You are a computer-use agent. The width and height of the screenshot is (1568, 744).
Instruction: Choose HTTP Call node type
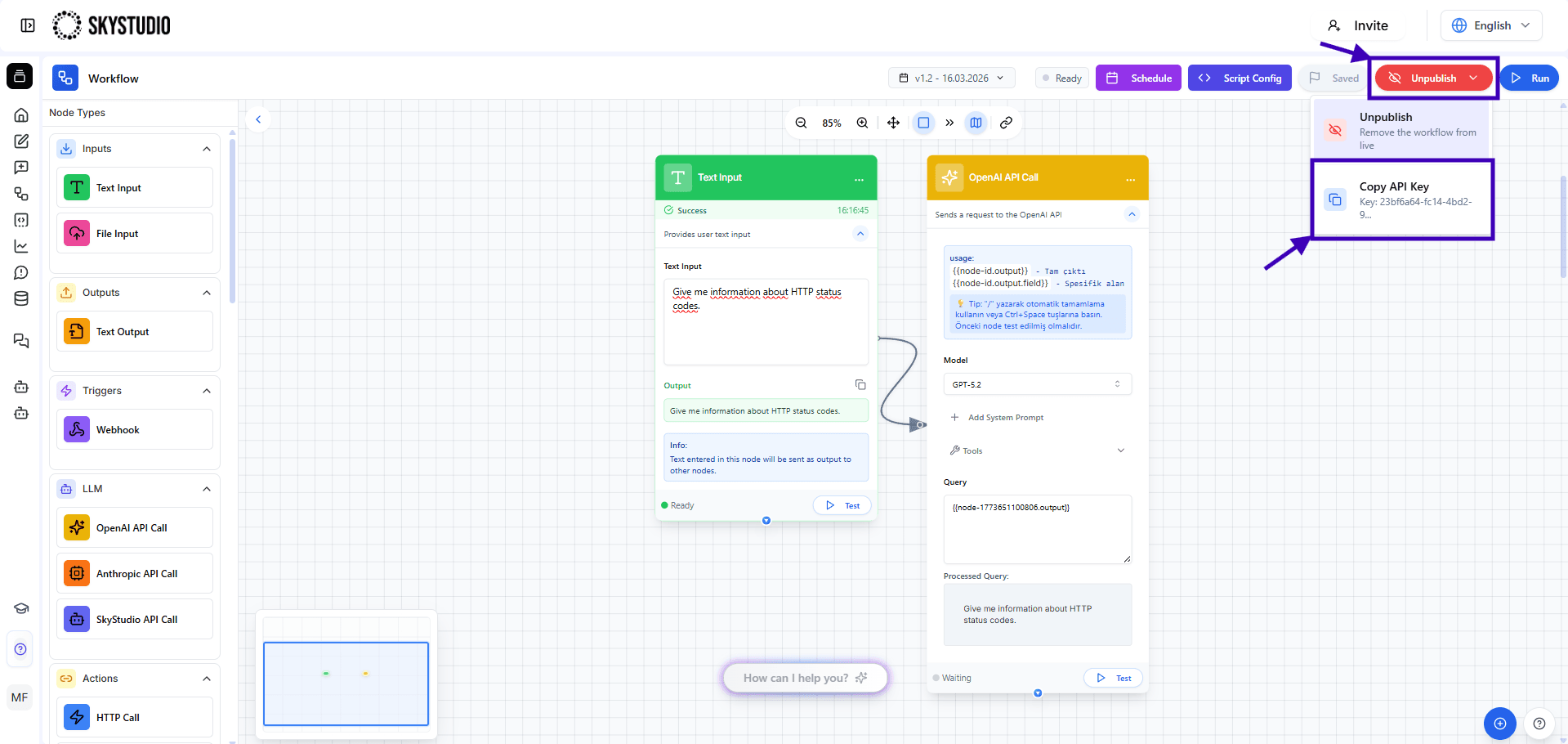pos(135,718)
